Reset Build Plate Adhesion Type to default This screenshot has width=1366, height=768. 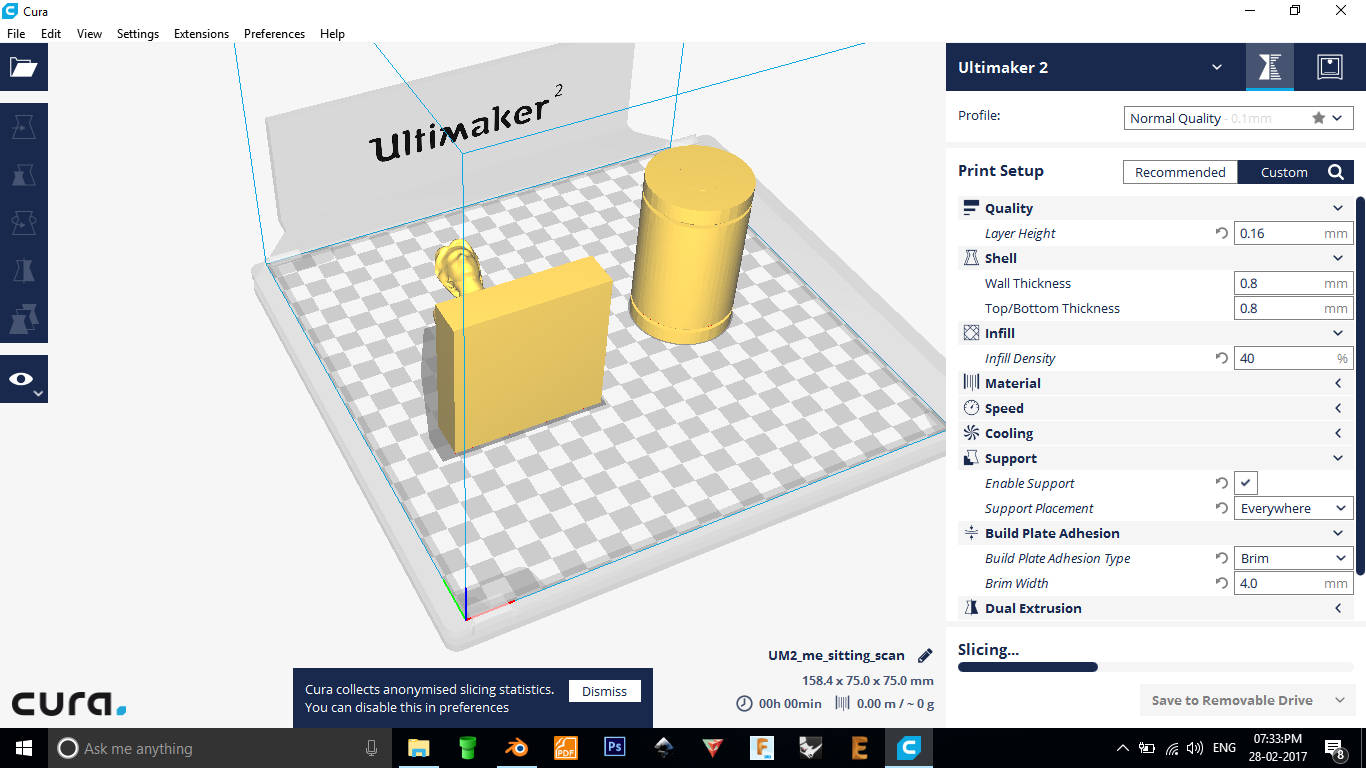(1221, 558)
